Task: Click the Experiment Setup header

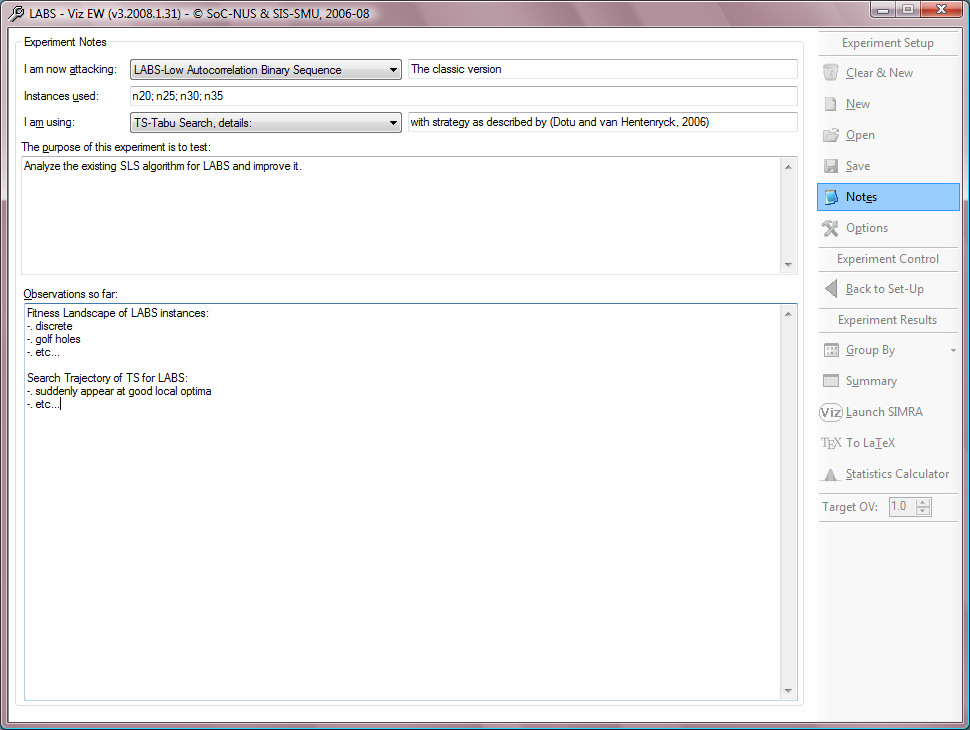Action: 888,43
